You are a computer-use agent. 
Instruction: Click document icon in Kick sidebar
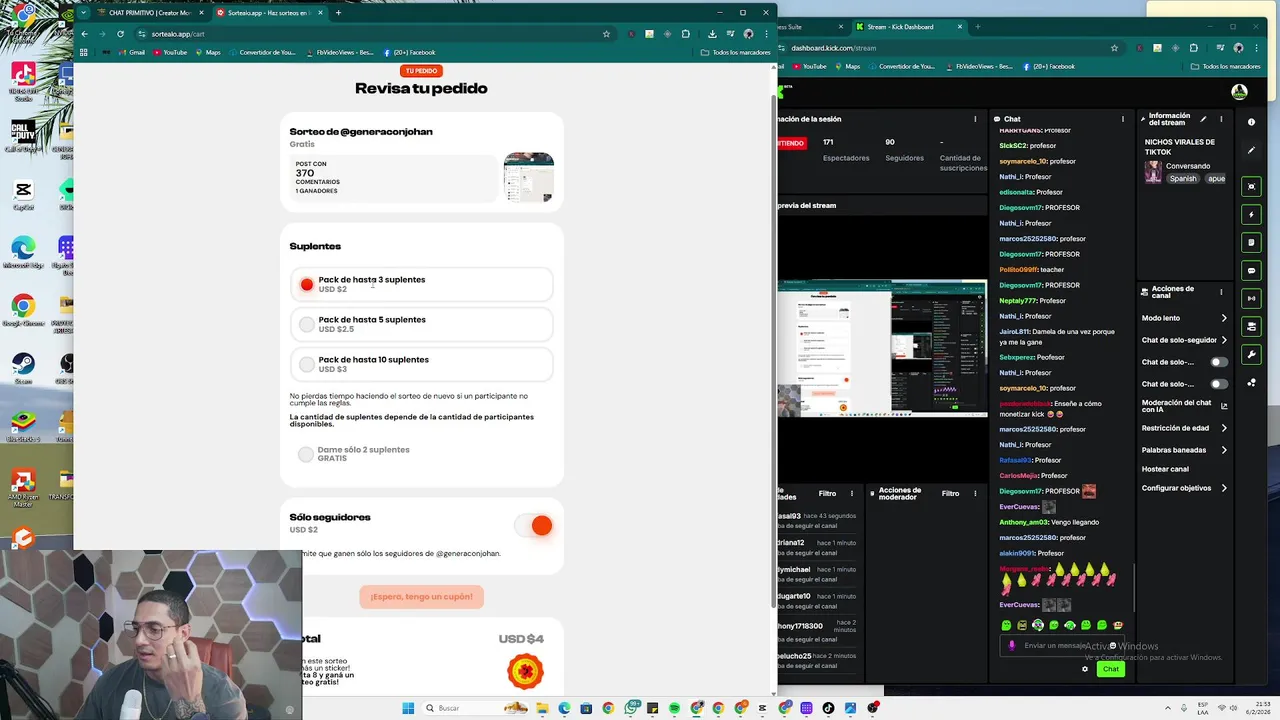click(x=1251, y=242)
